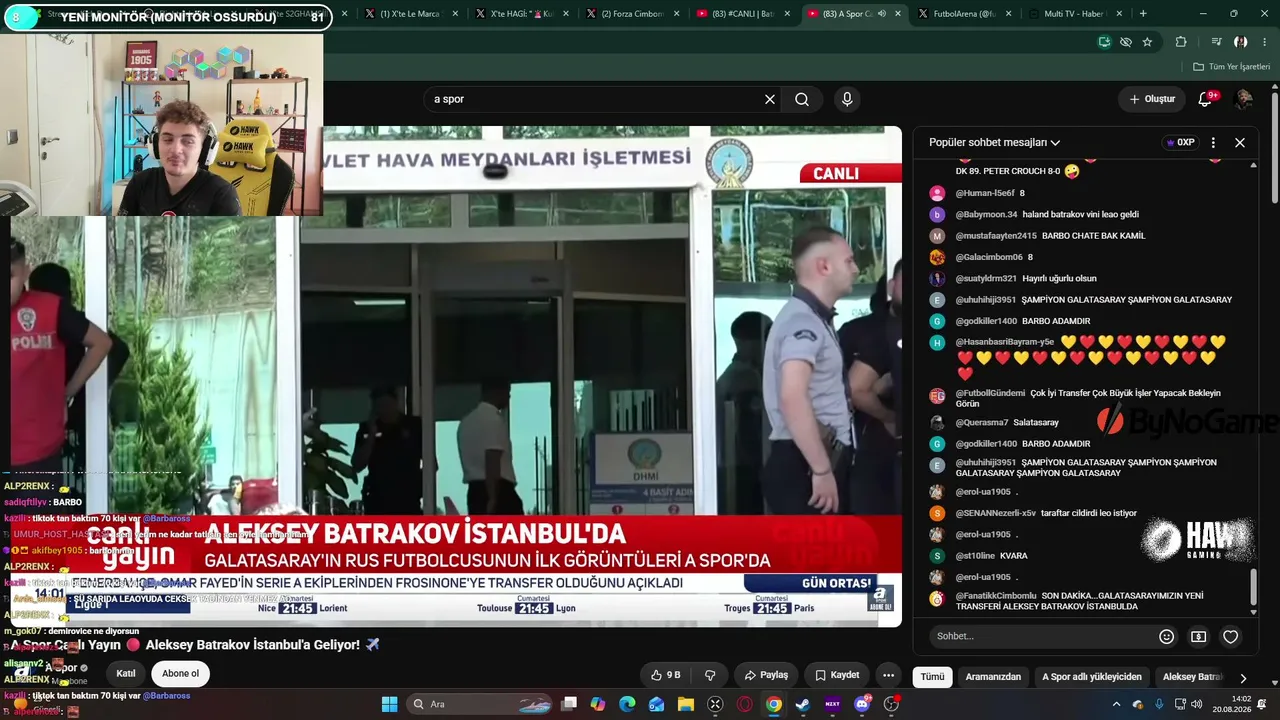Mute the A Spor tab audio
Screen dimensions: 1280x720
click(881, 14)
